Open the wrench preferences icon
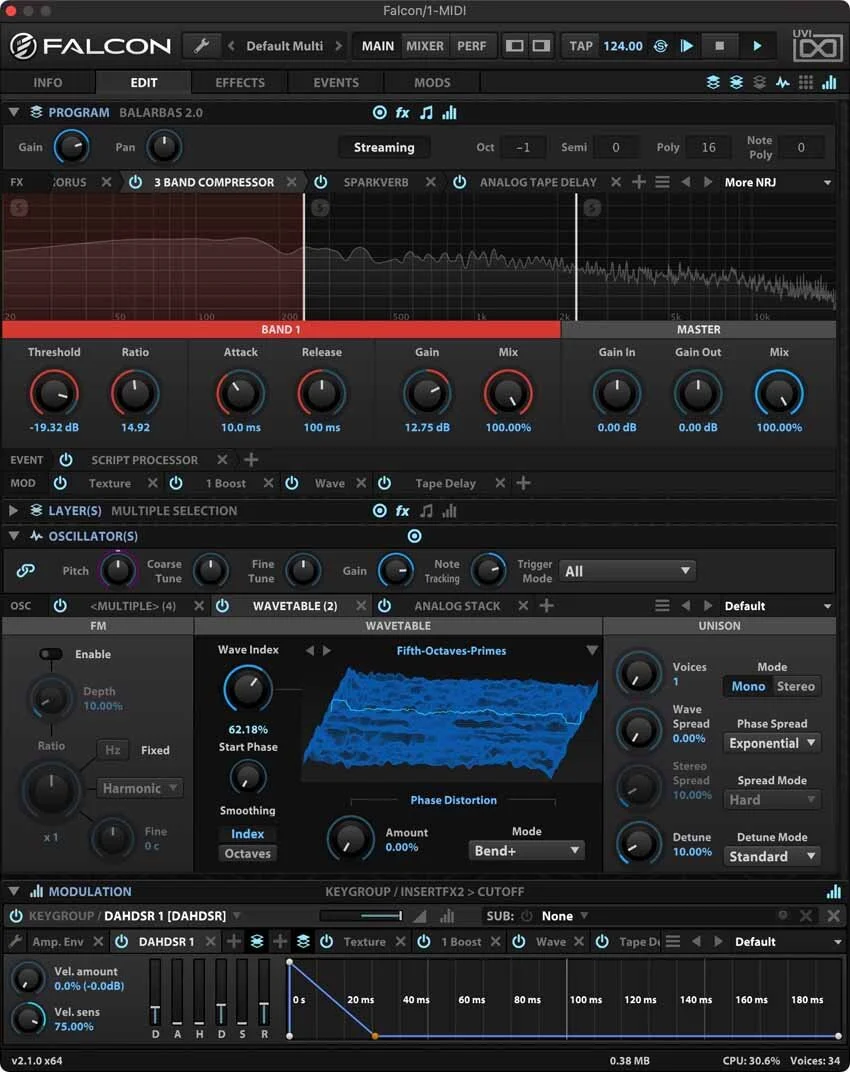Image resolution: width=850 pixels, height=1072 pixels. click(201, 46)
